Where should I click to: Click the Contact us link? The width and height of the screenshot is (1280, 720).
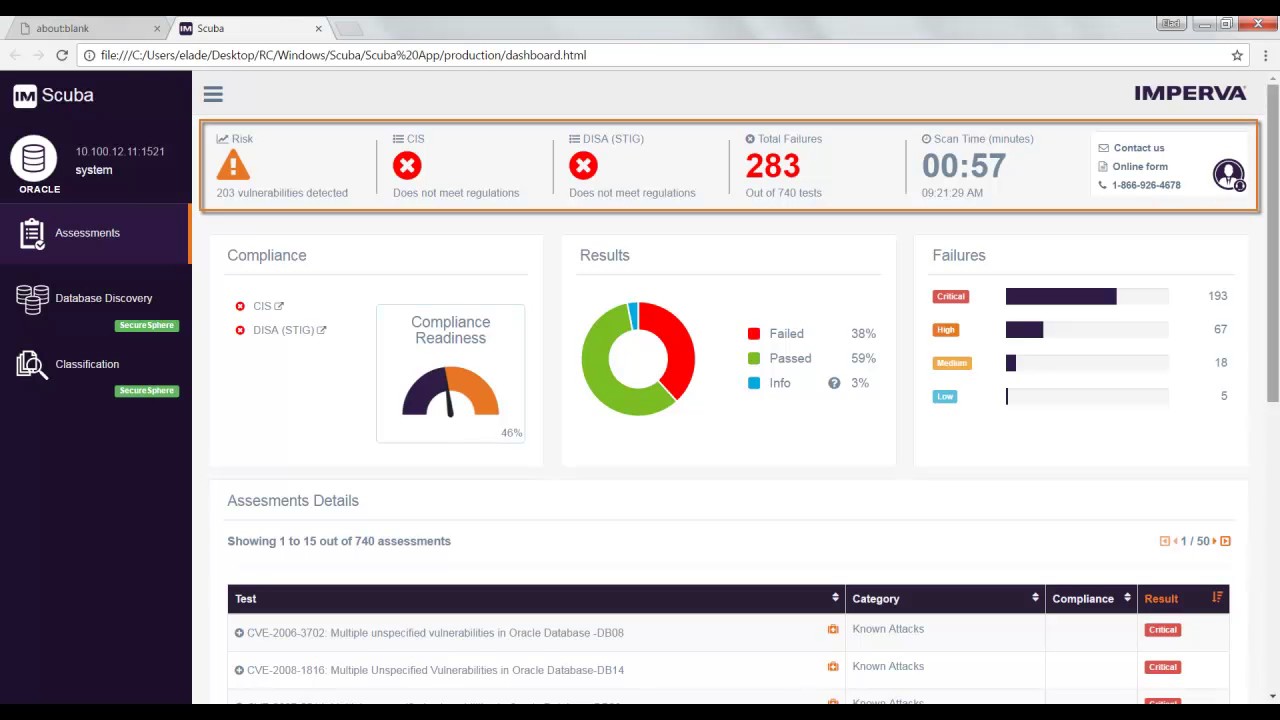(x=1139, y=148)
